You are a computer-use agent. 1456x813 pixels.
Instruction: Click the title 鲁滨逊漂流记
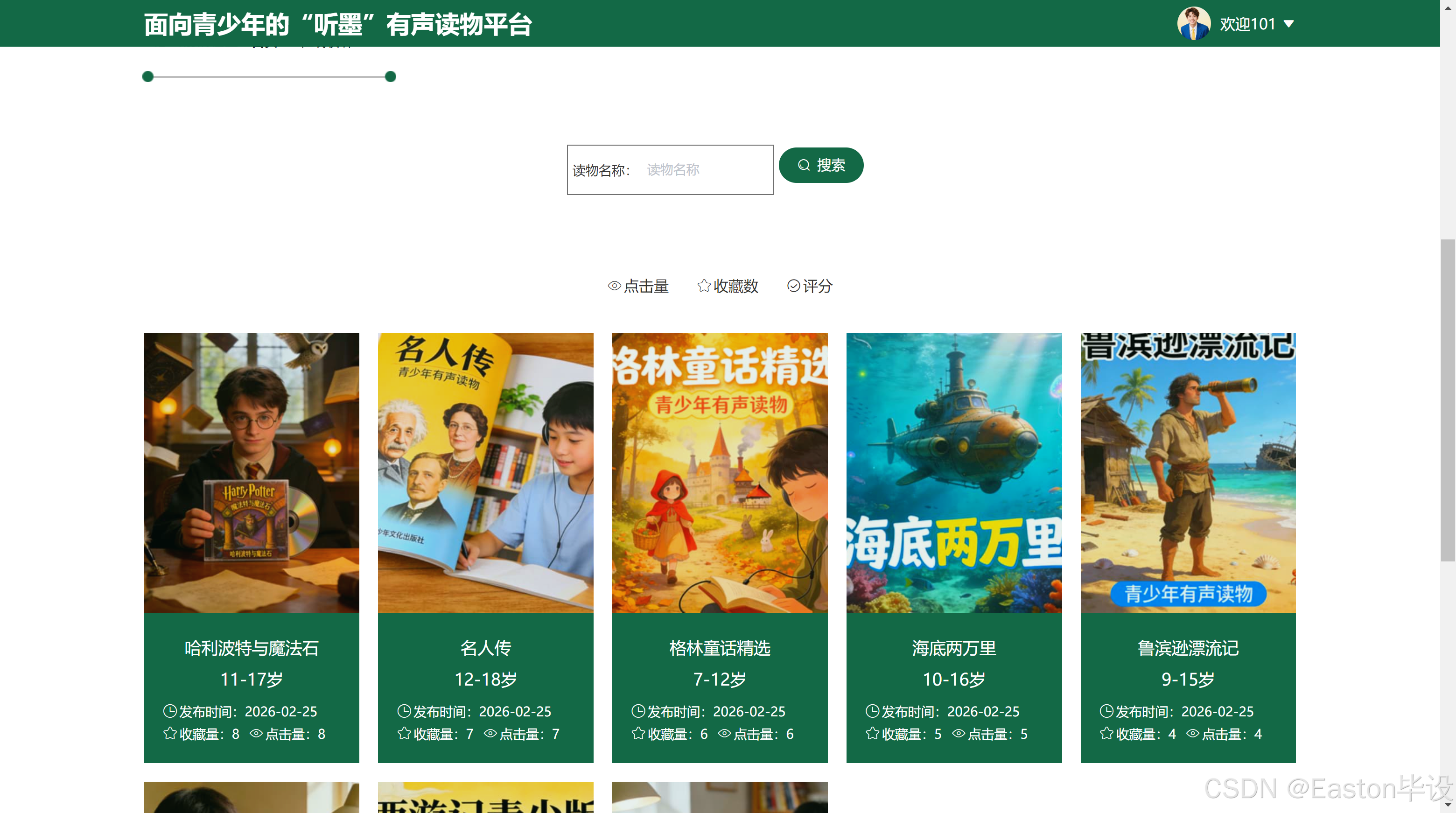pyautogui.click(x=1188, y=648)
